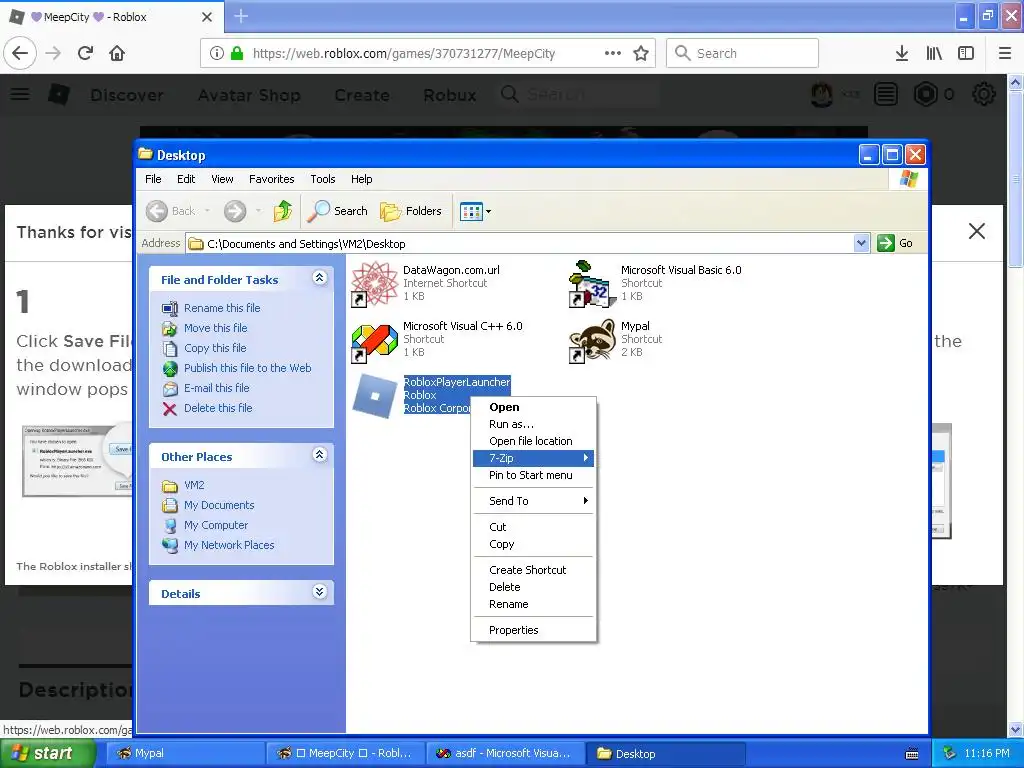
Task: Choose Open file location in context menu
Action: tap(533, 441)
